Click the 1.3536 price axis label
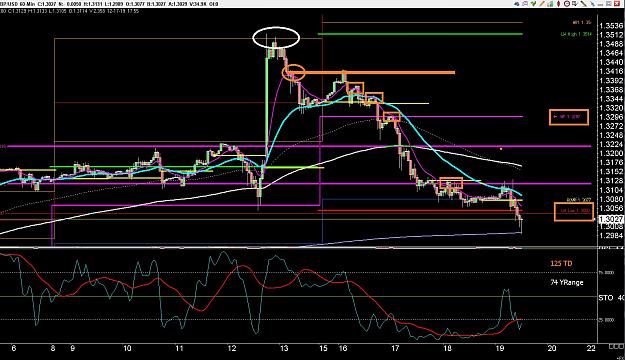The image size is (625, 360). (x=611, y=26)
